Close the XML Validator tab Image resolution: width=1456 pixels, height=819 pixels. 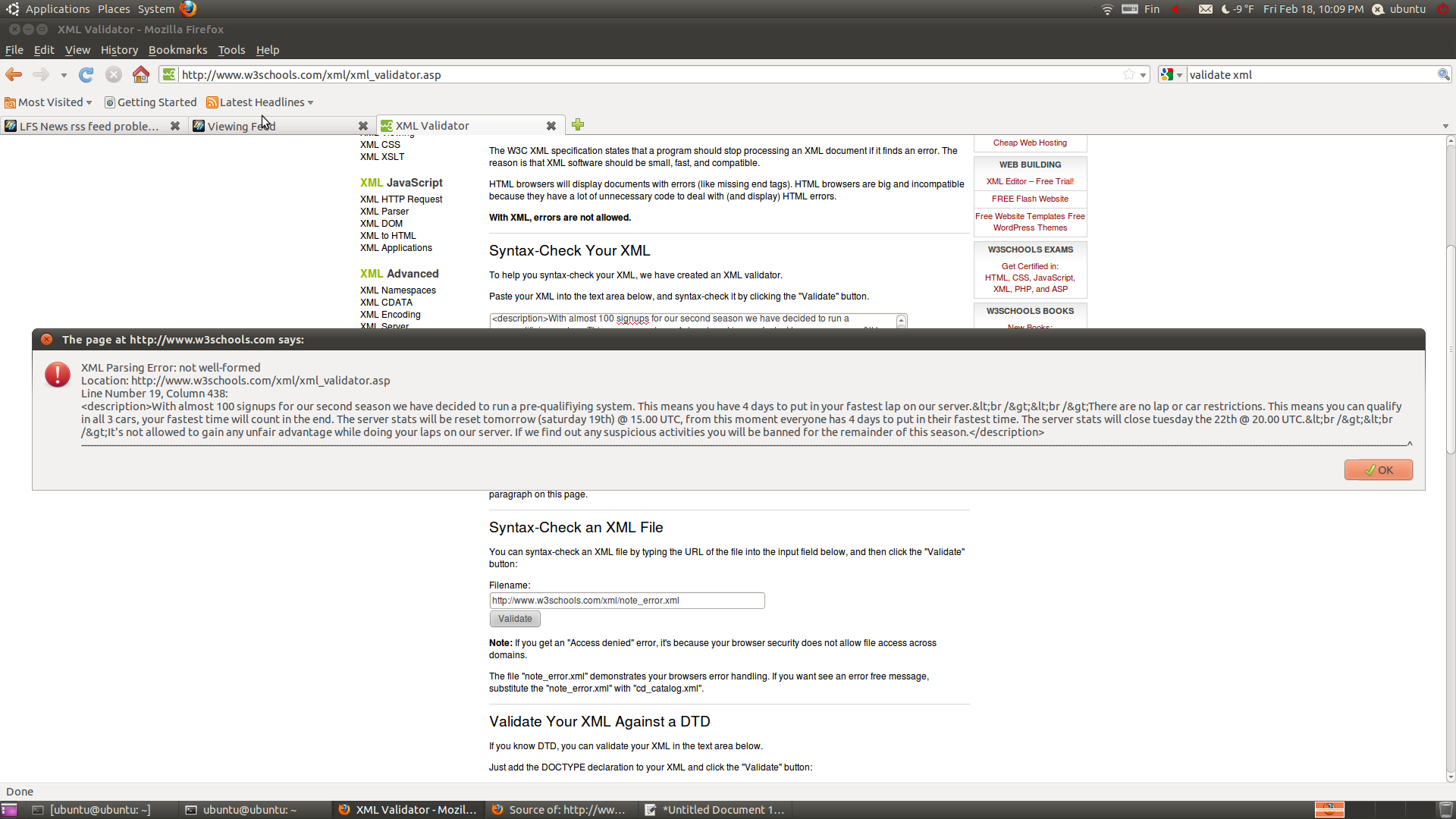click(551, 126)
